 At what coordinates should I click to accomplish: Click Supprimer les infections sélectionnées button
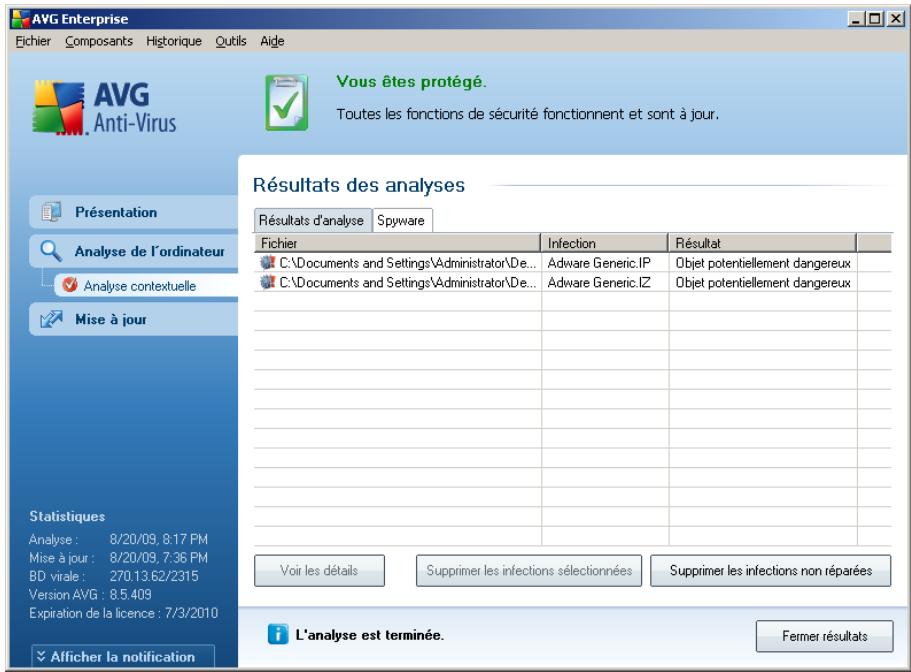coord(529,570)
